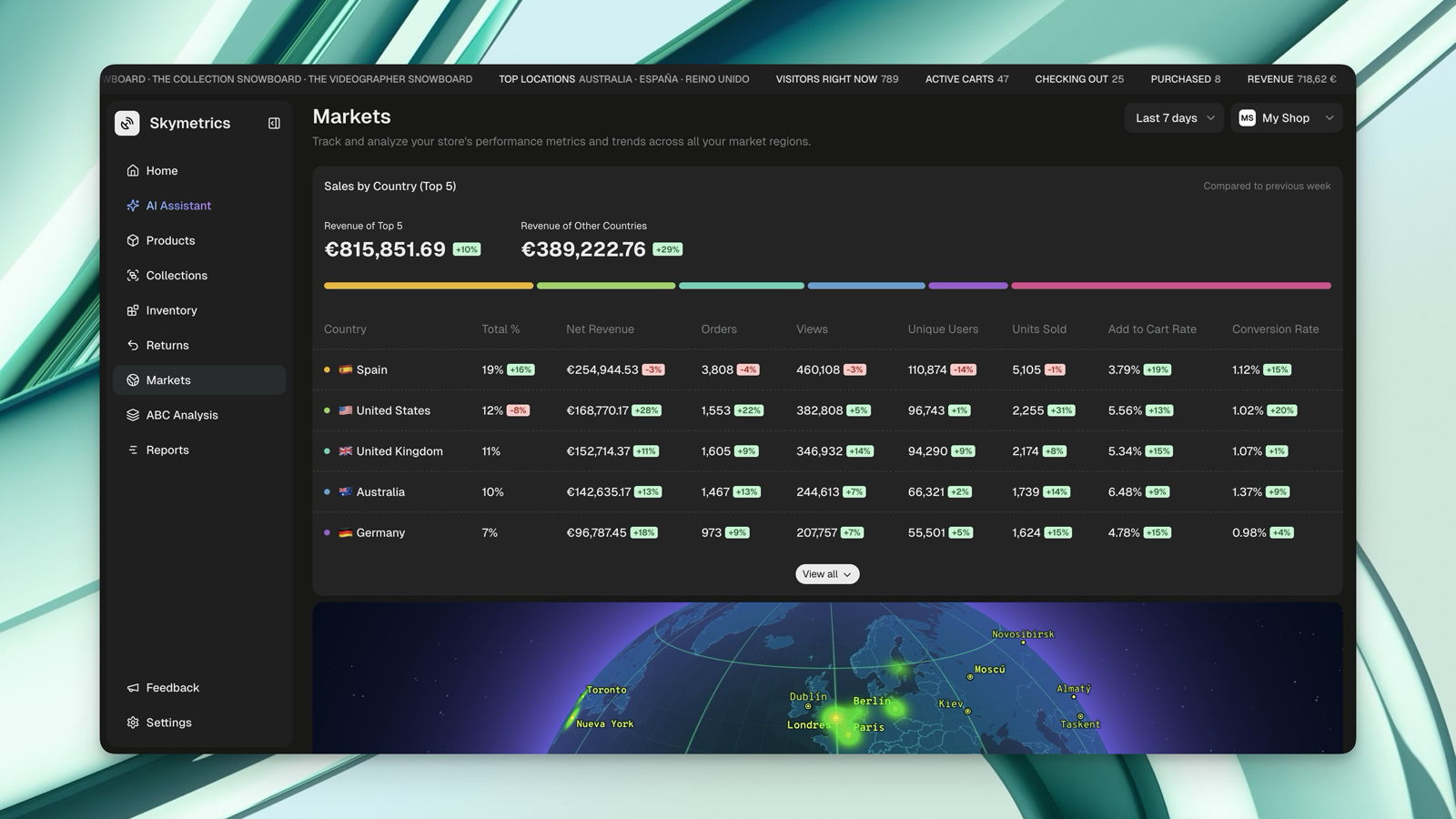Click United States -8% total badge
This screenshot has height=819, width=1456.
click(518, 410)
